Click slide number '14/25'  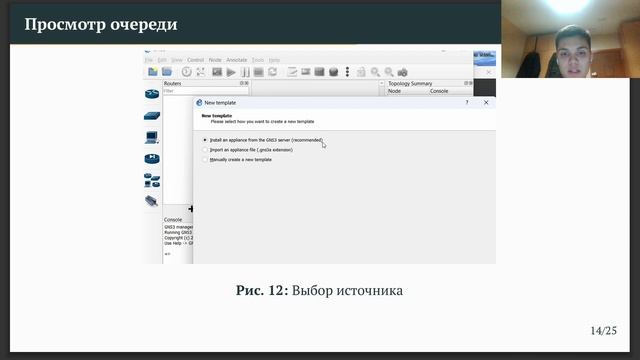pyautogui.click(x=603, y=331)
